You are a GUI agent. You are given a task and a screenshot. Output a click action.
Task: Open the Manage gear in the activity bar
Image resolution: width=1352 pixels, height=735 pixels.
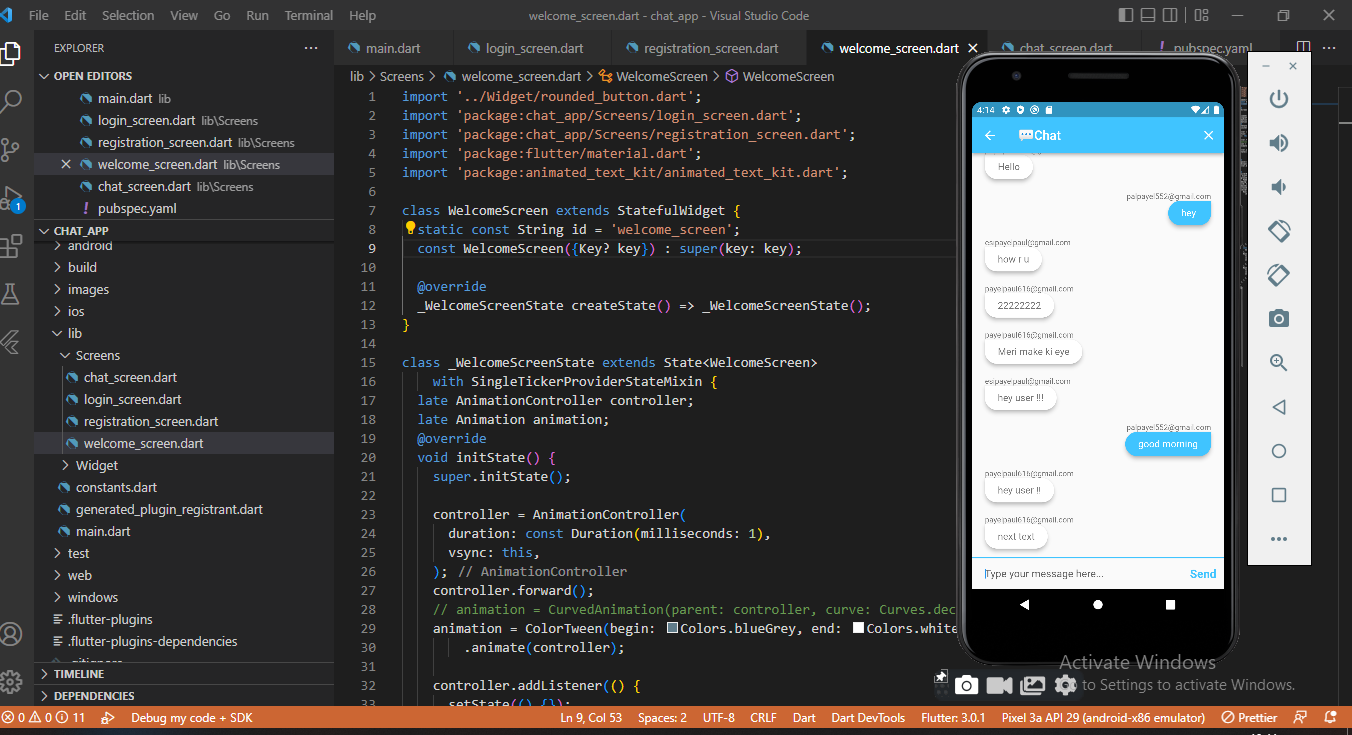click(x=11, y=682)
